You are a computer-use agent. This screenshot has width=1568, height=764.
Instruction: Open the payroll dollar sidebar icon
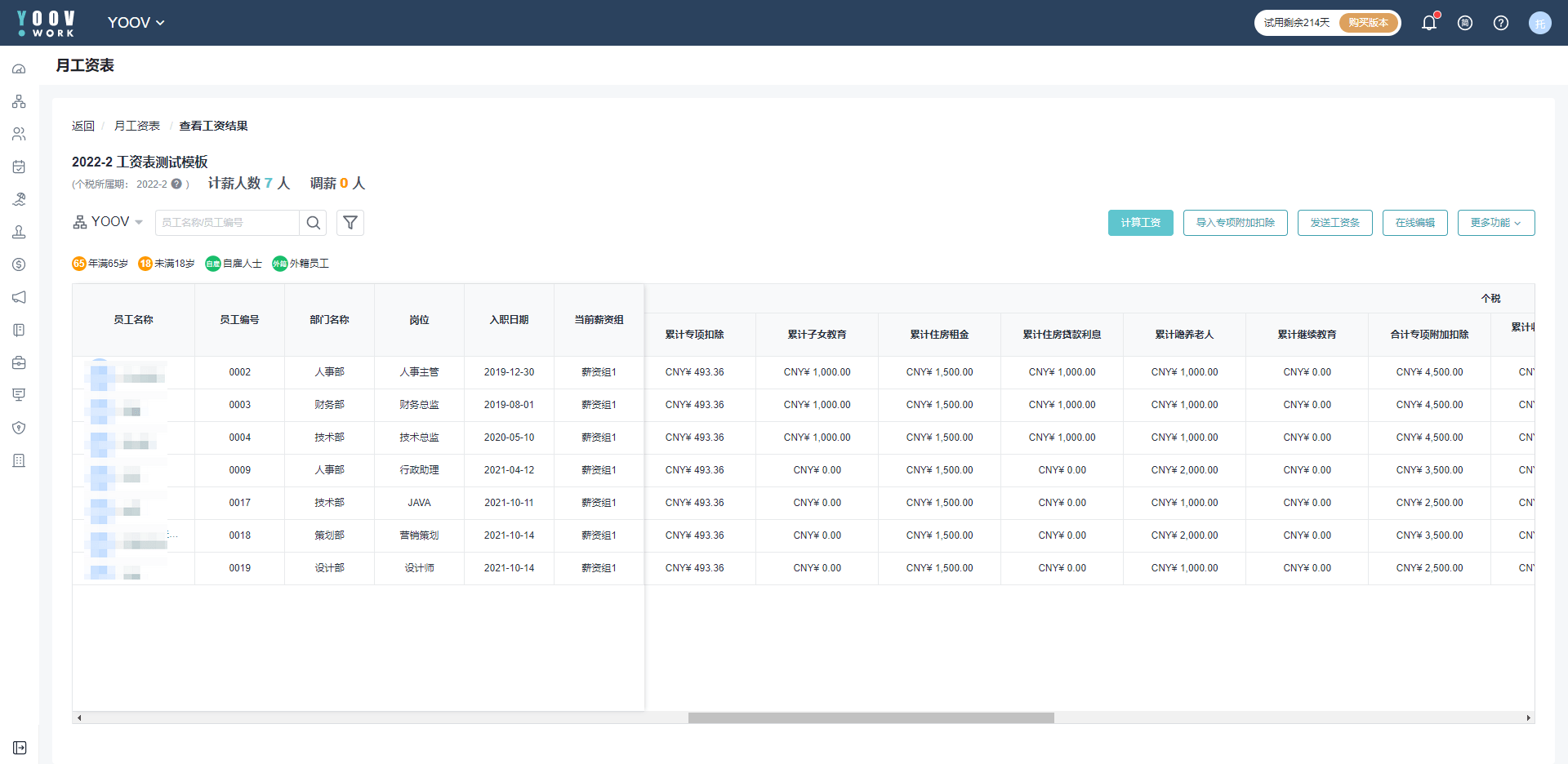point(19,264)
